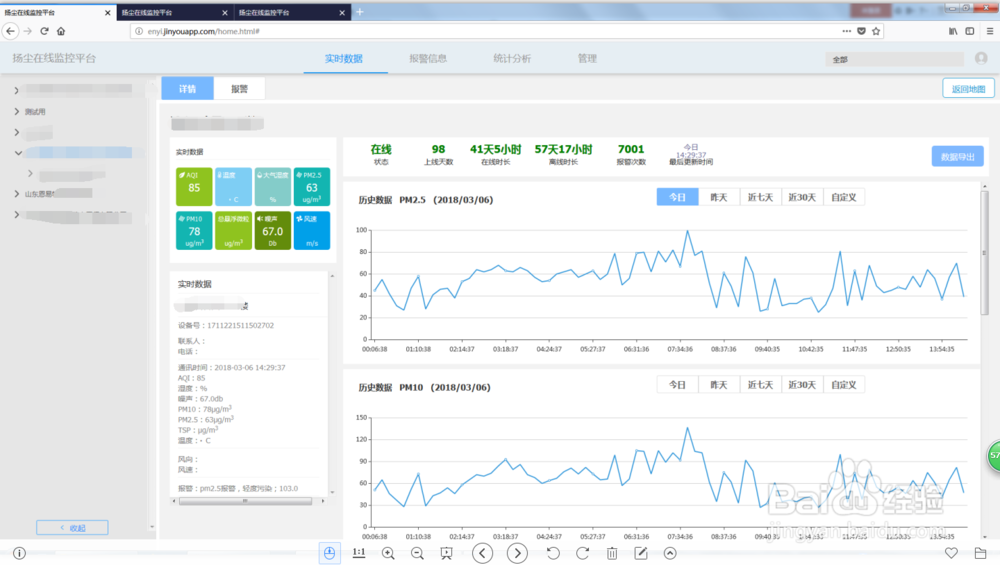Reload the page
The height and width of the screenshot is (565, 1000).
(44, 31)
